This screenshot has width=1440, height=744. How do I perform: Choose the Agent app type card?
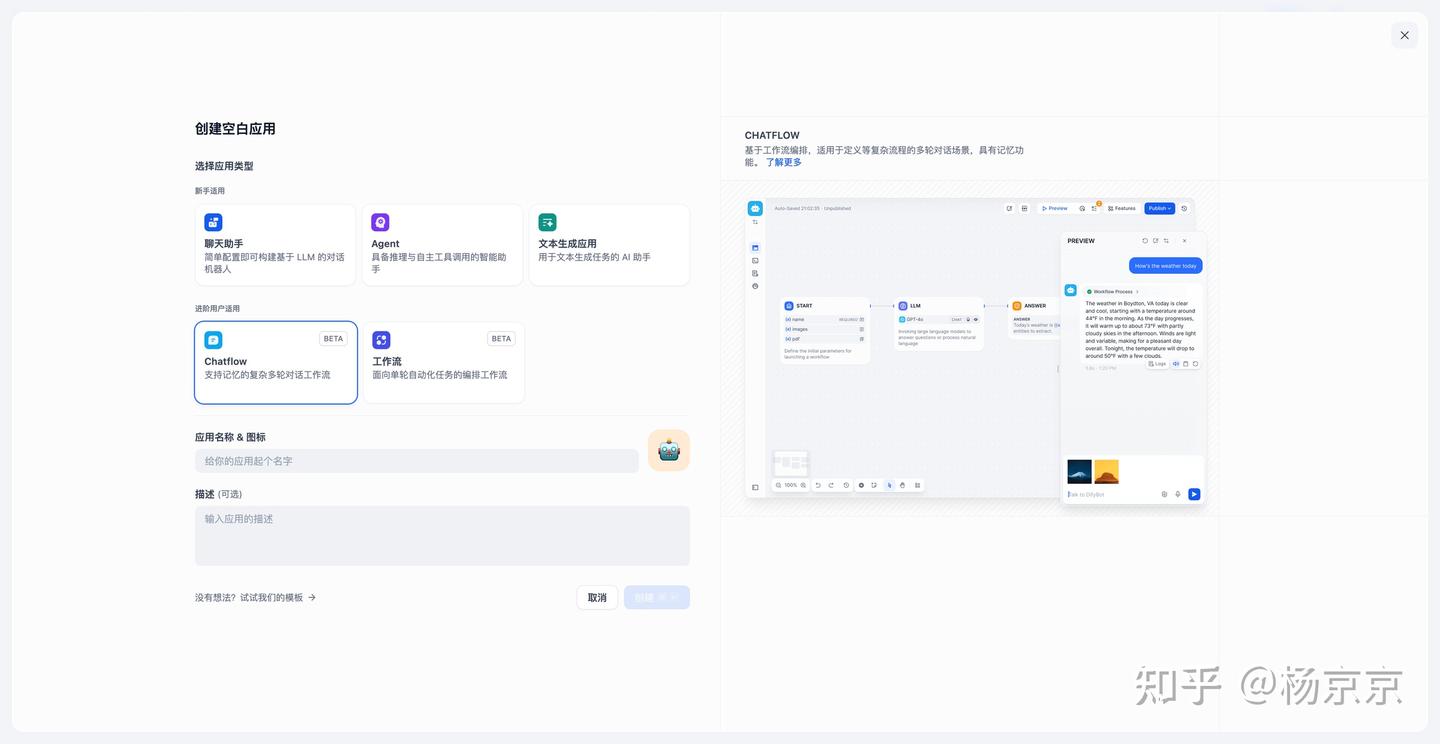(x=442, y=245)
